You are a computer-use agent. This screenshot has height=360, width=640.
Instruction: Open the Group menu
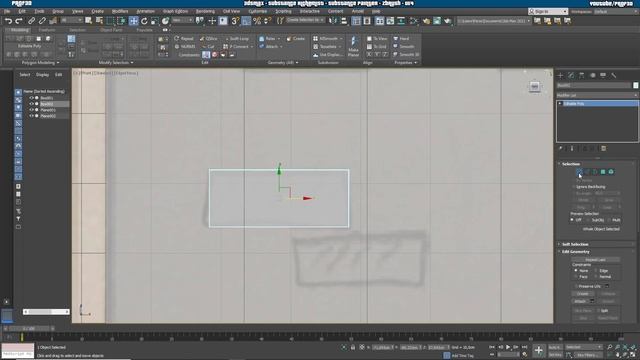[x=58, y=11]
